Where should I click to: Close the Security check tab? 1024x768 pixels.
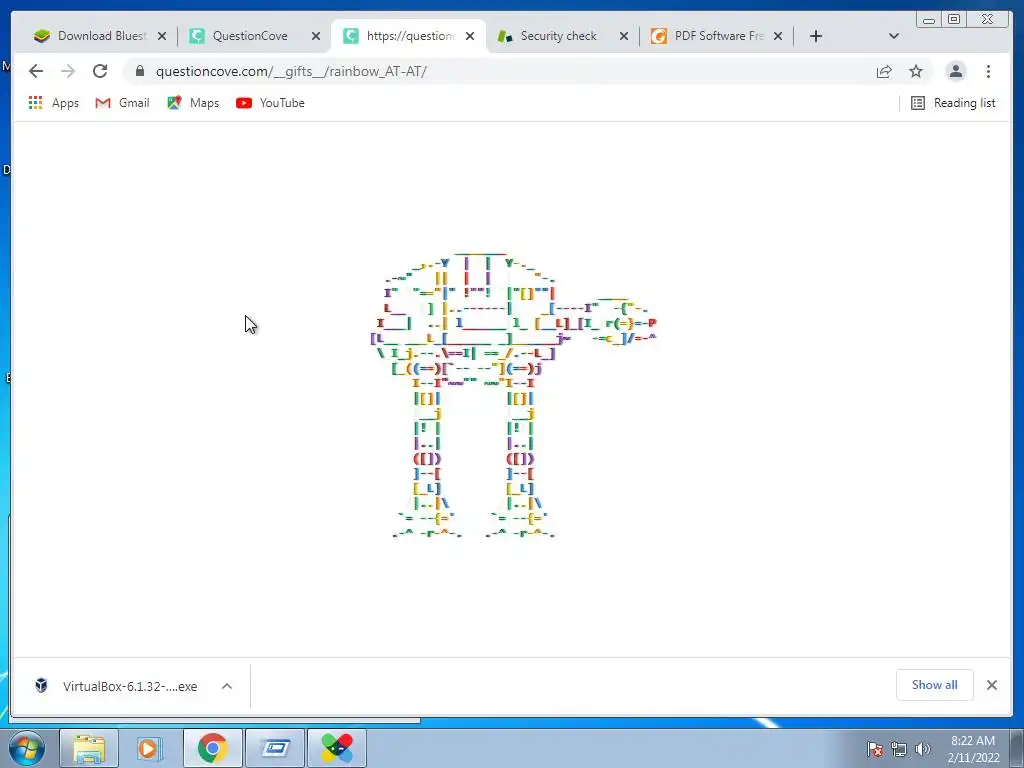click(624, 36)
